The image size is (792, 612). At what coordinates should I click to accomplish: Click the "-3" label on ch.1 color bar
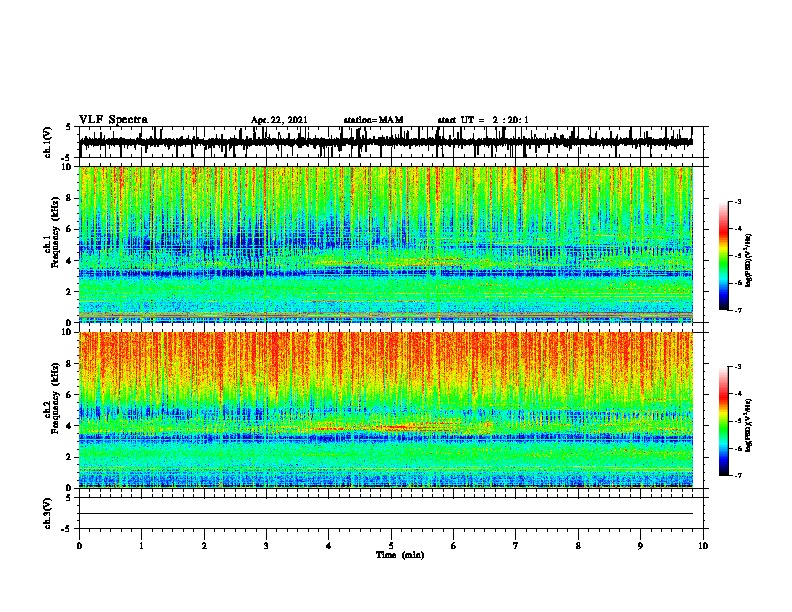coord(737,201)
